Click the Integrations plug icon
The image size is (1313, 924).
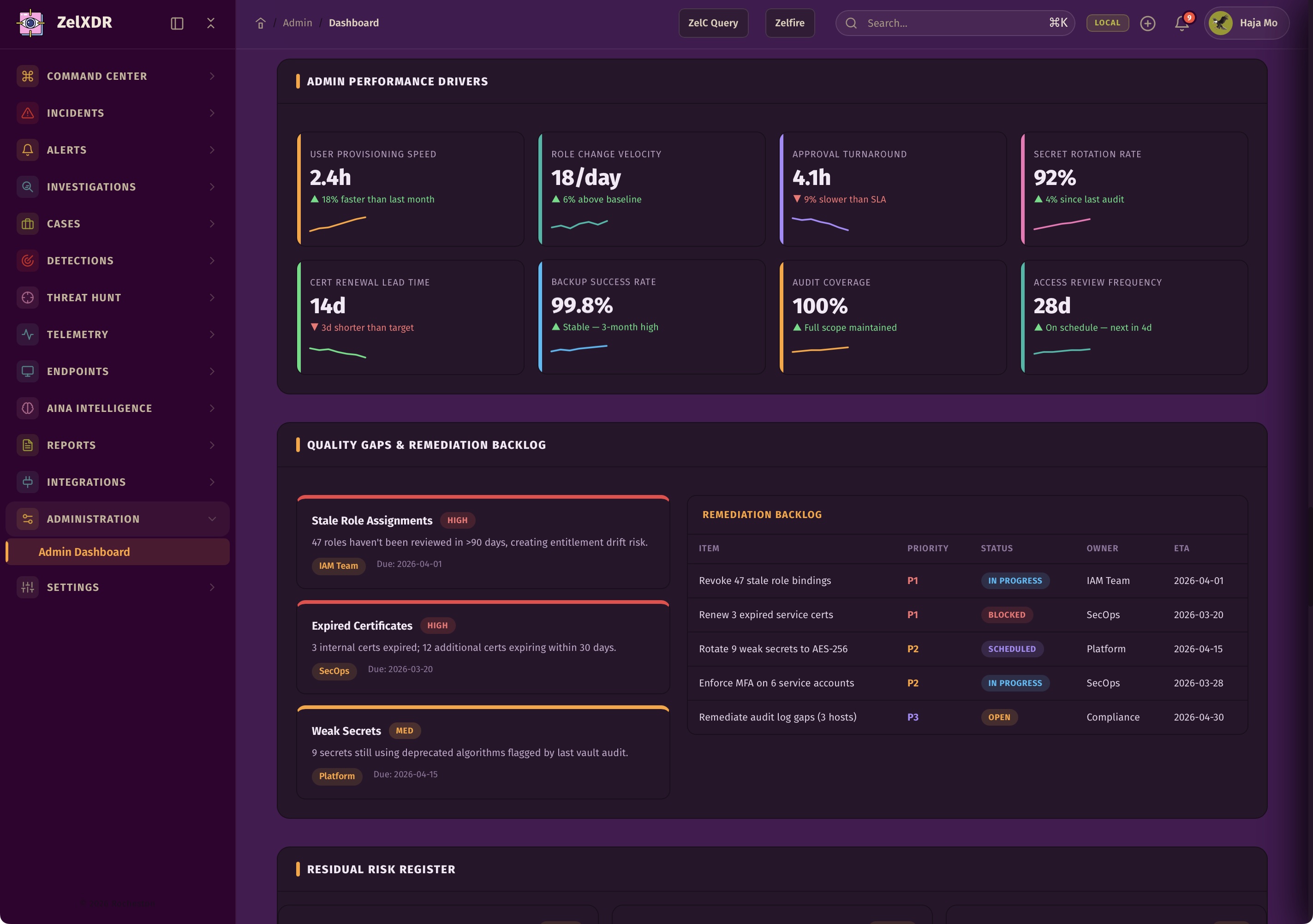pos(27,482)
